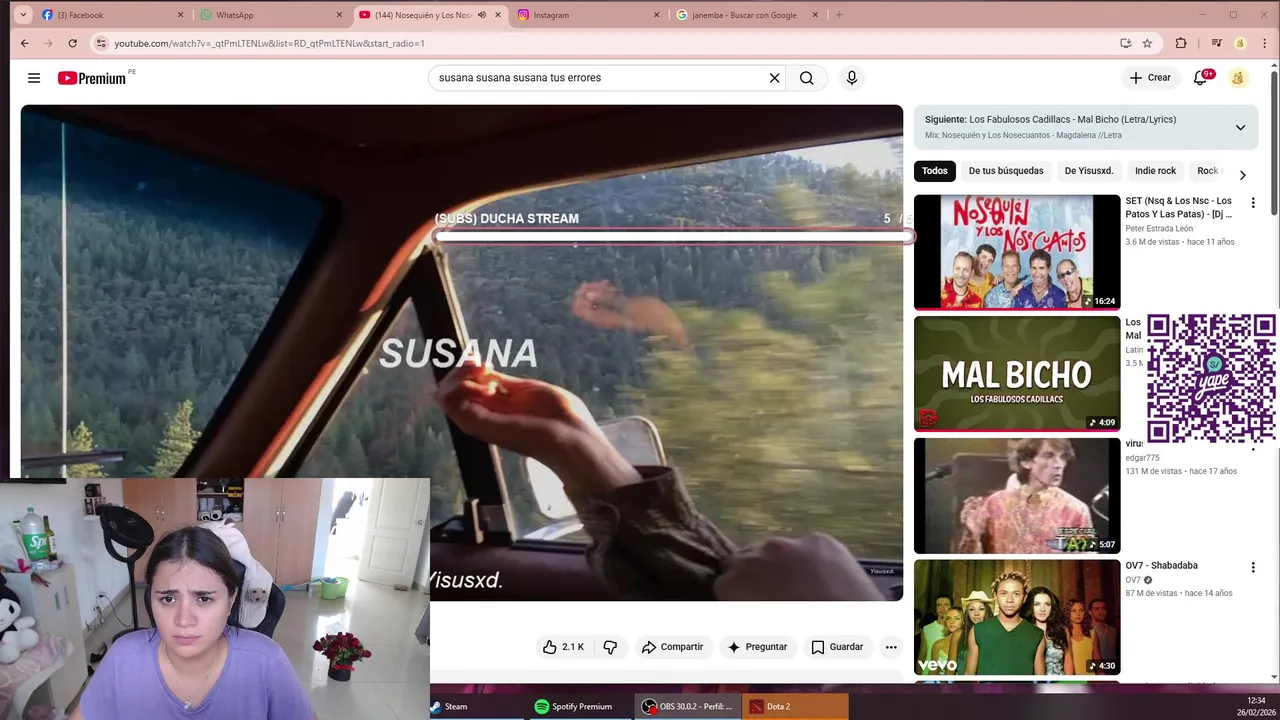1280x720 pixels.
Task: Reload the current page
Action: (x=72, y=43)
